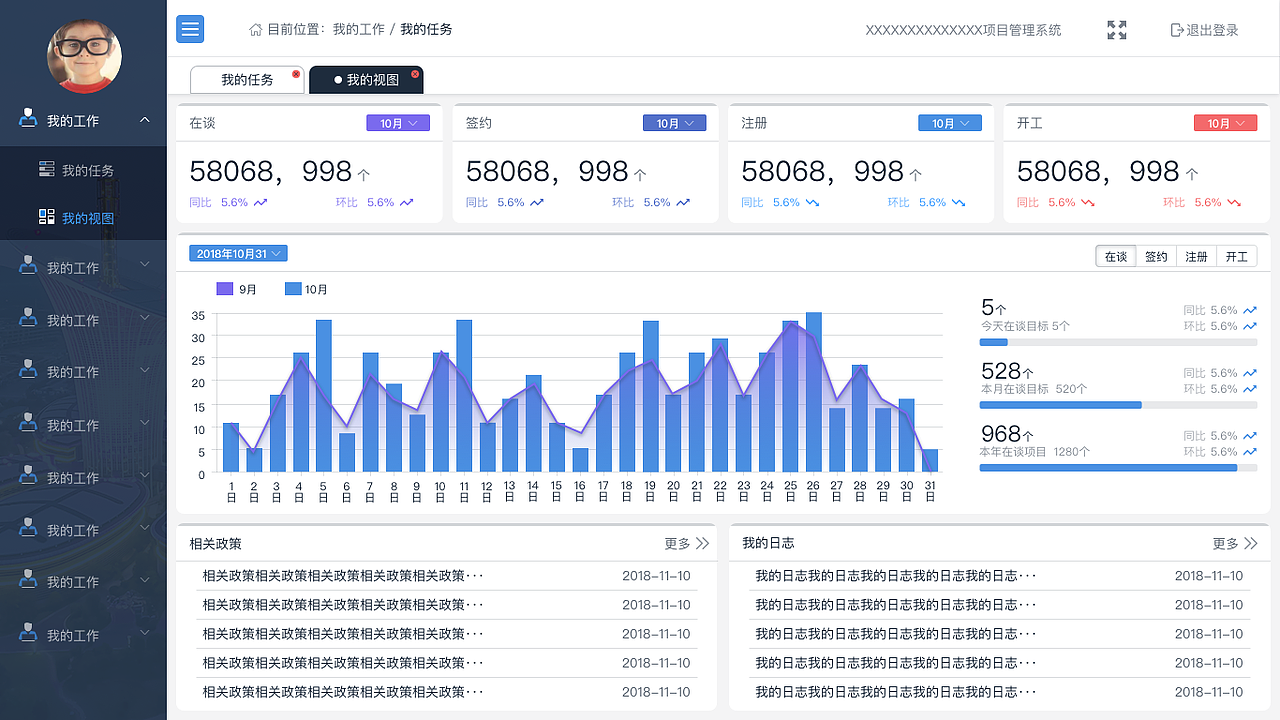Switch the chart to the 签约 filter

(x=1156, y=257)
